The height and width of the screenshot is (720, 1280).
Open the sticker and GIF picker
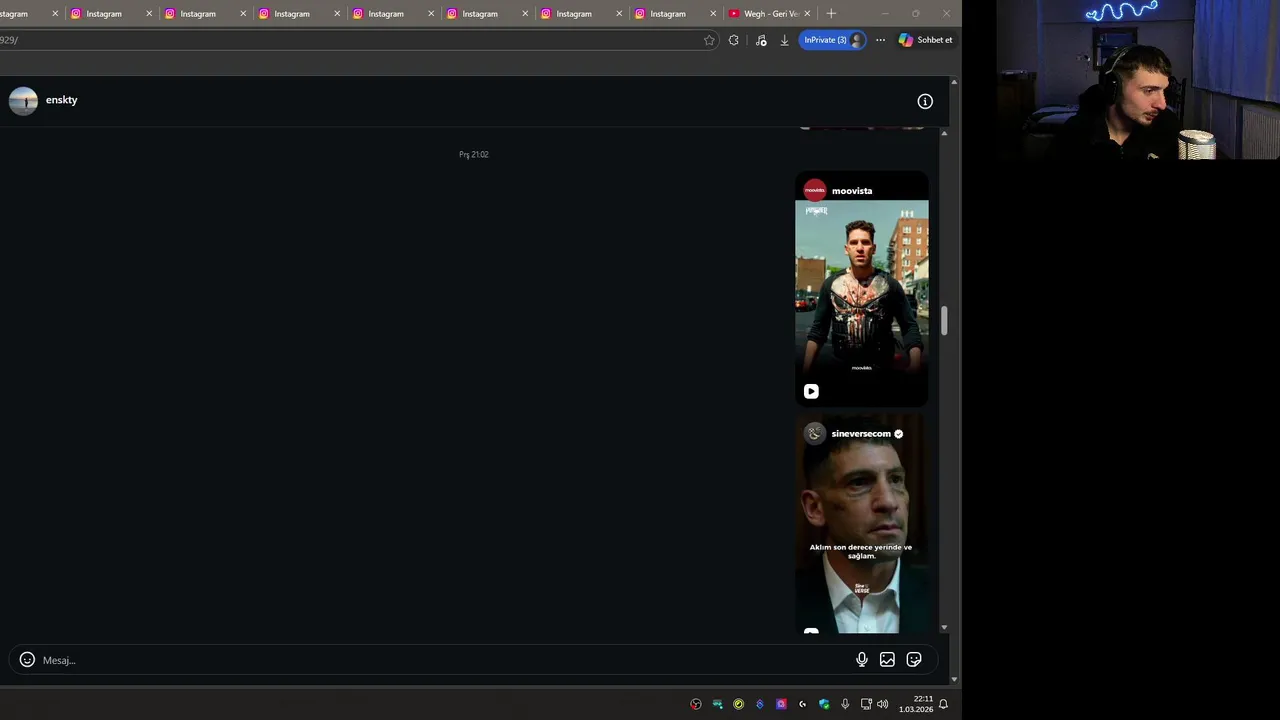(914, 660)
